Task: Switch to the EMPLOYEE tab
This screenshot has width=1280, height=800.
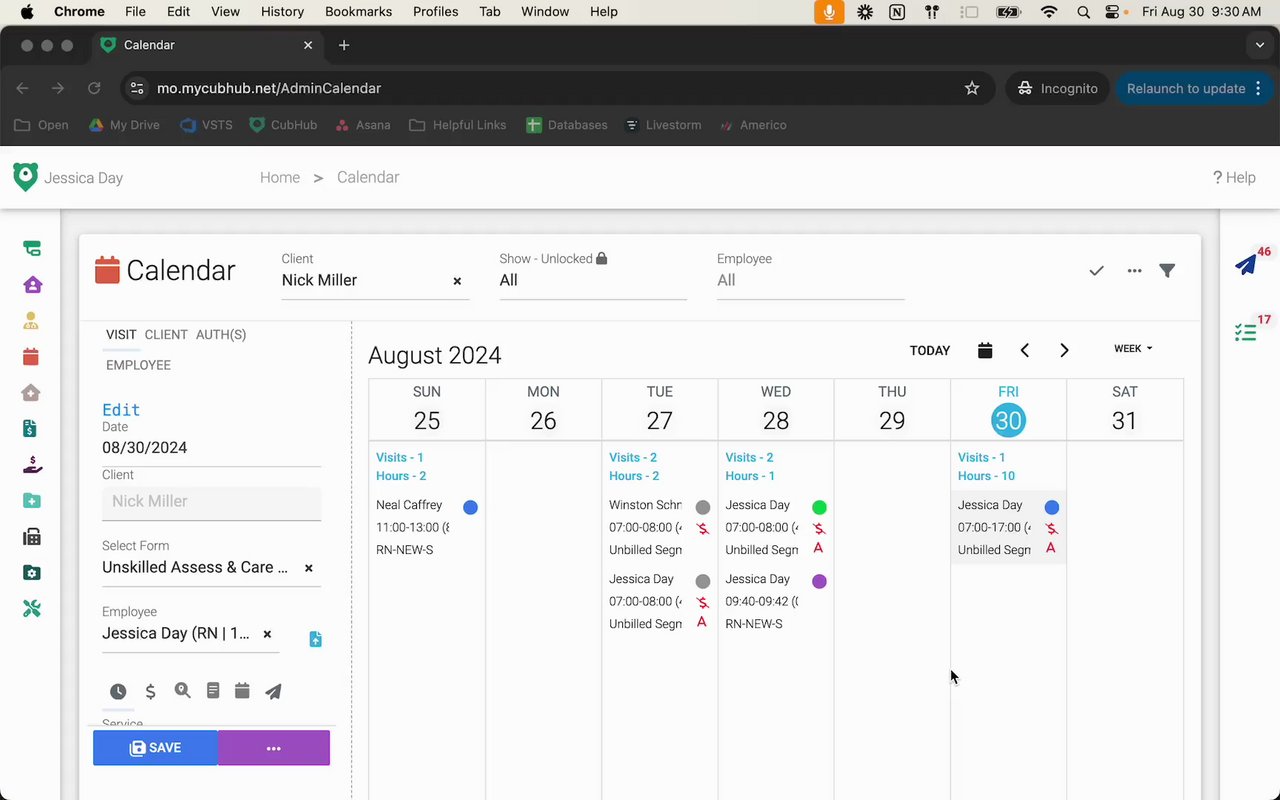Action: click(138, 365)
